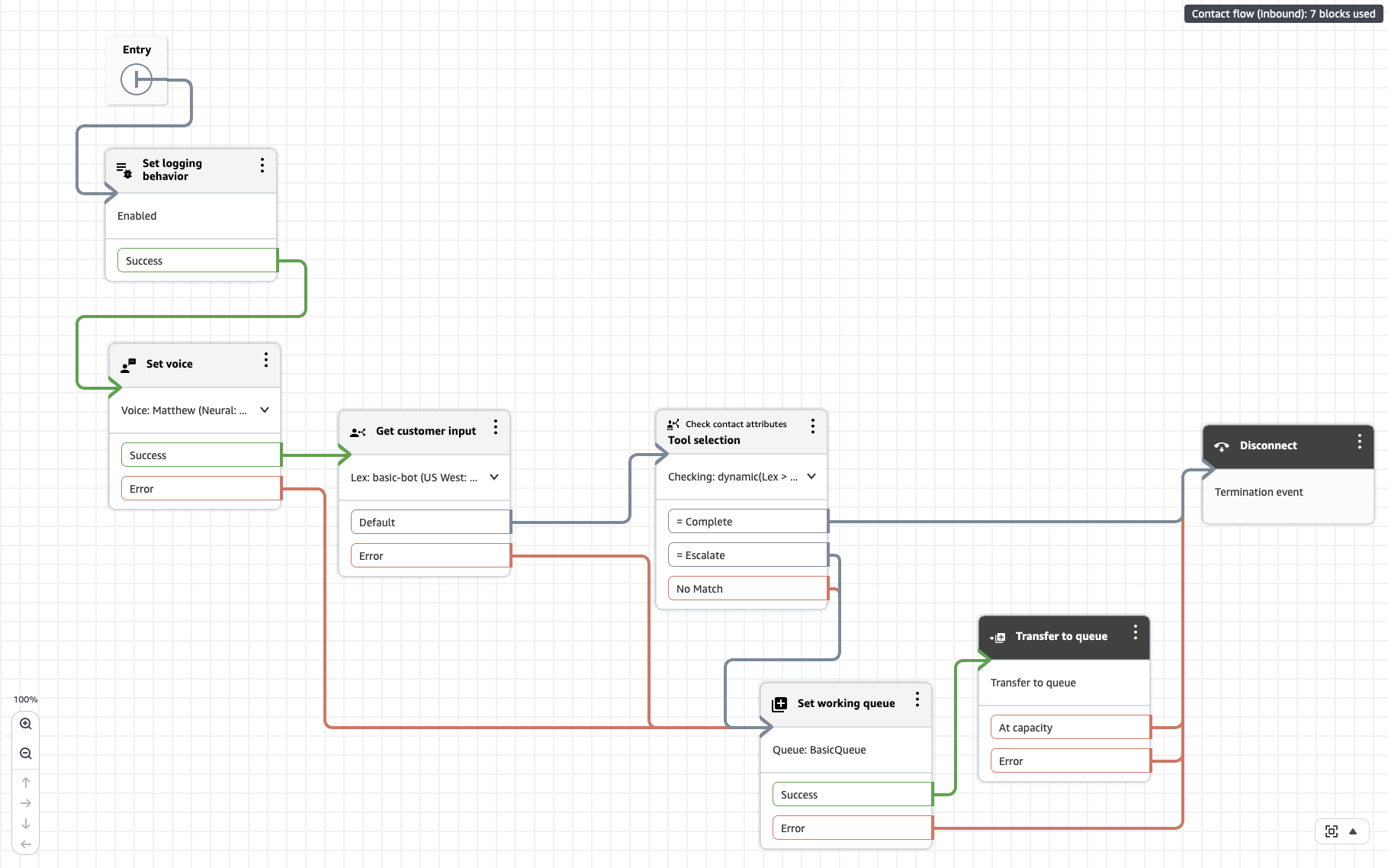Click the Check contact attributes icon
The height and width of the screenshot is (868, 1388).
tap(673, 424)
